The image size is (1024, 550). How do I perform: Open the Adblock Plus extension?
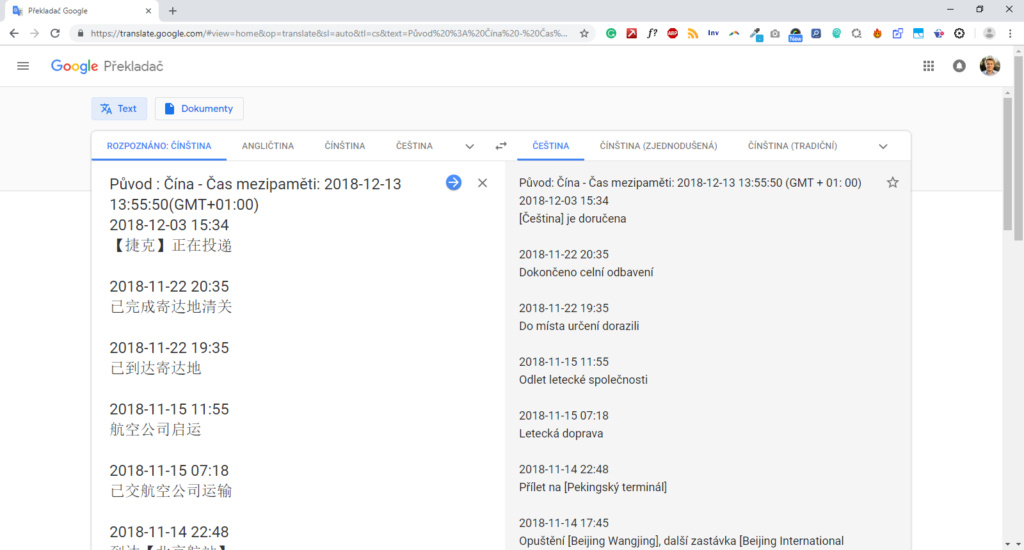pos(672,33)
